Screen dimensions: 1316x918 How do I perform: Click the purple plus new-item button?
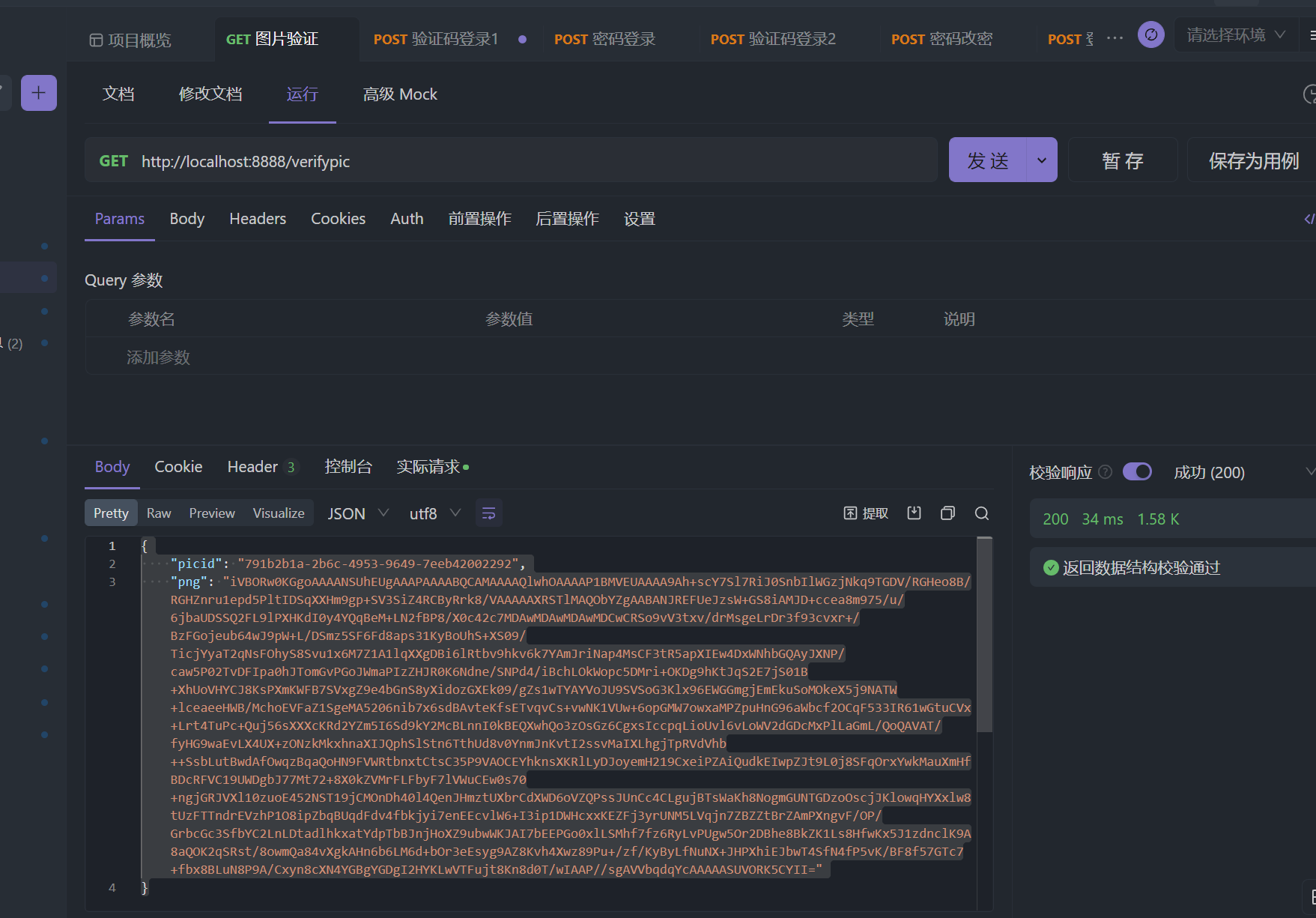(x=39, y=93)
